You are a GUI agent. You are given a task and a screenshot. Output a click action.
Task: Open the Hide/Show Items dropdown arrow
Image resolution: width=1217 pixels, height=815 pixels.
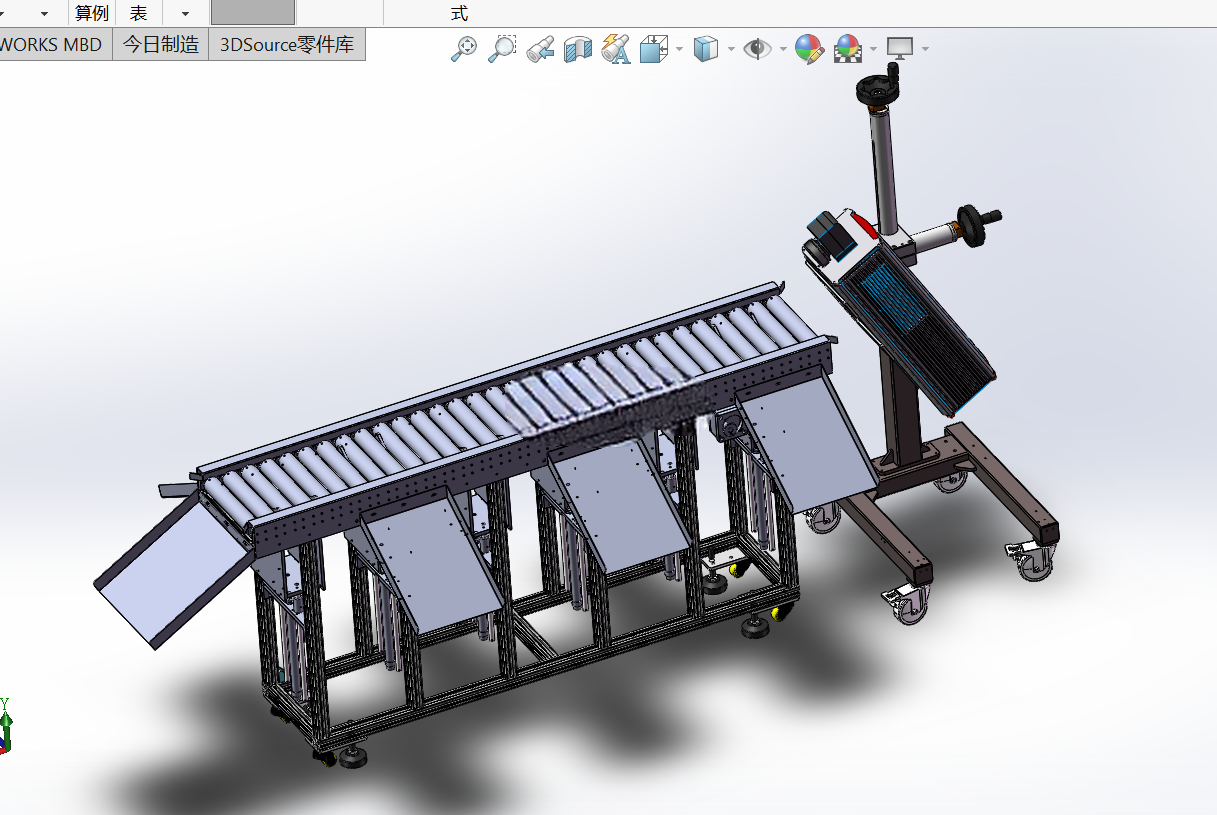[x=782, y=49]
